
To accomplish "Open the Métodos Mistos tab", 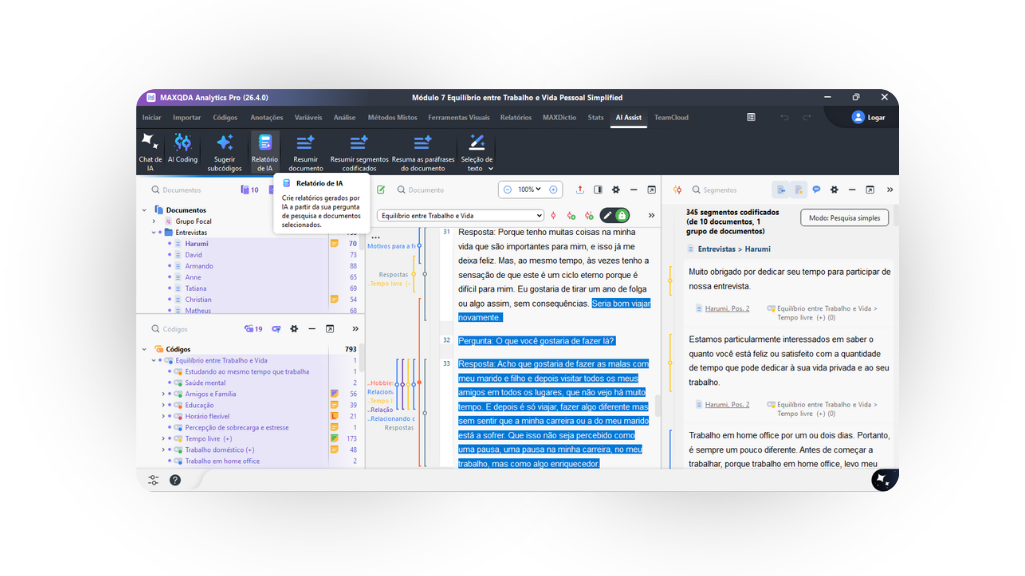I will point(392,118).
